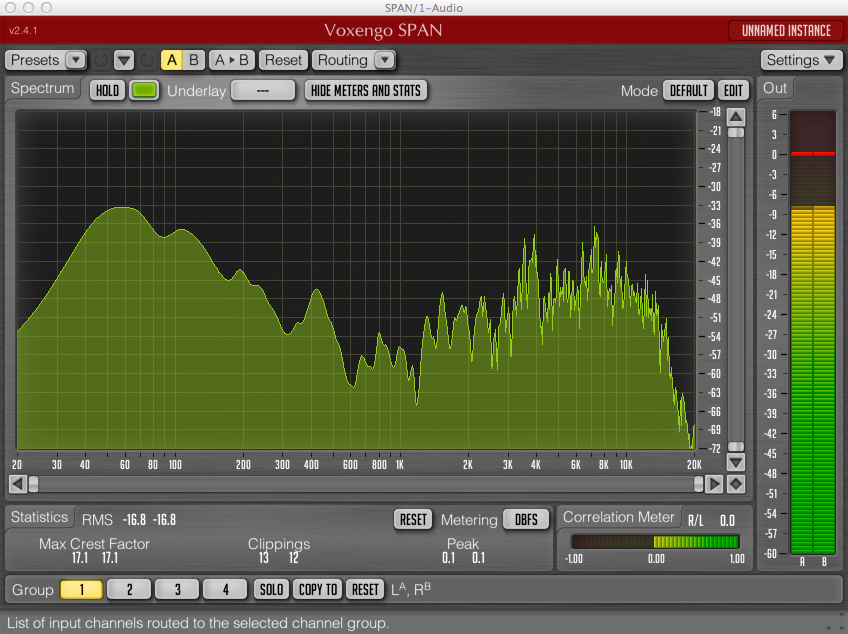The height and width of the screenshot is (634, 848).
Task: Open the Default mode selector
Action: tap(688, 90)
